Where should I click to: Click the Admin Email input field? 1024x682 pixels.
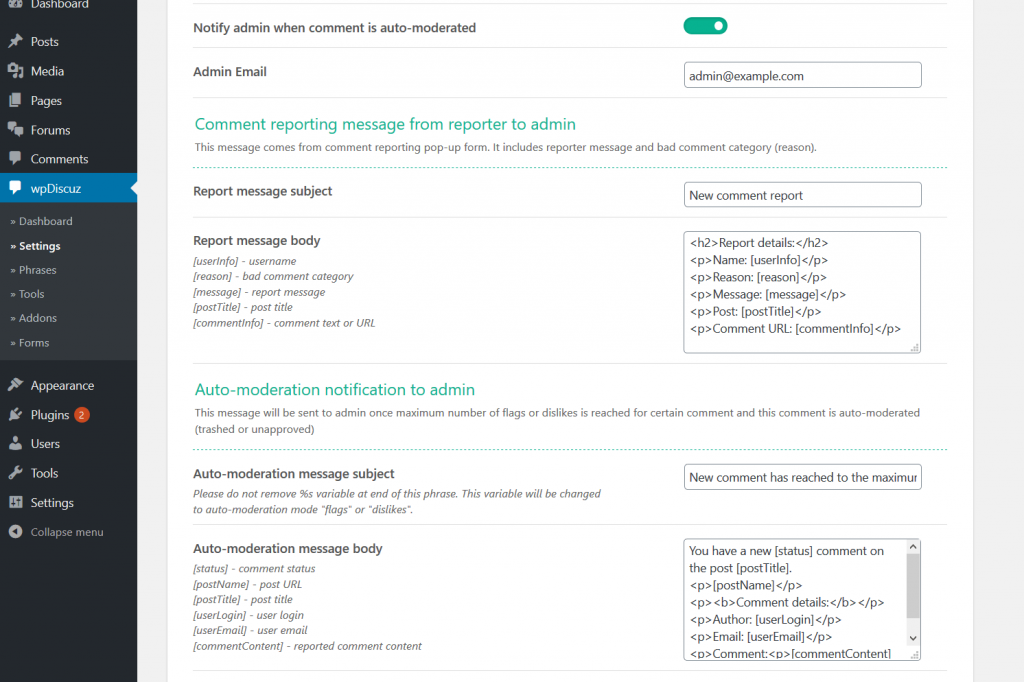coord(802,74)
